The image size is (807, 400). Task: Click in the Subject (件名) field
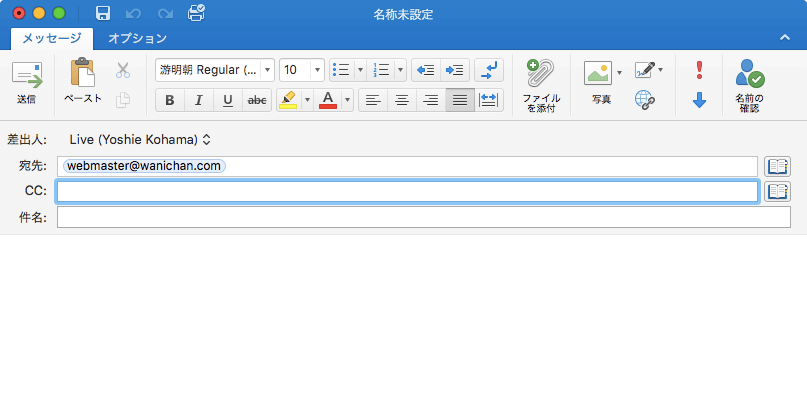coord(424,217)
